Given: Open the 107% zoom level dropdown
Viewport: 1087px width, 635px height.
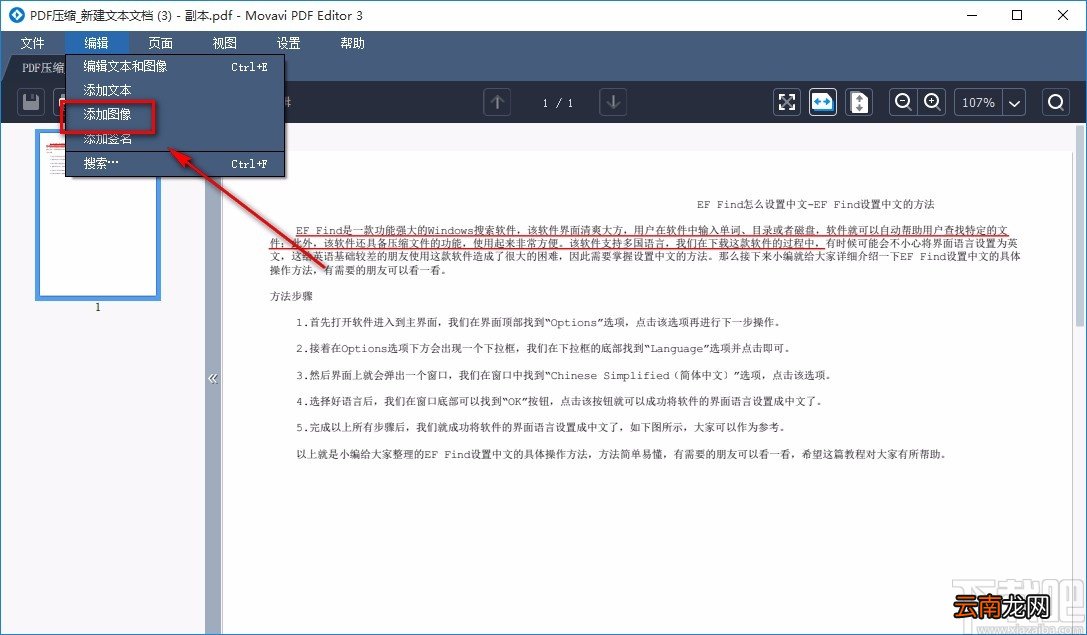Looking at the screenshot, I should (x=1014, y=103).
